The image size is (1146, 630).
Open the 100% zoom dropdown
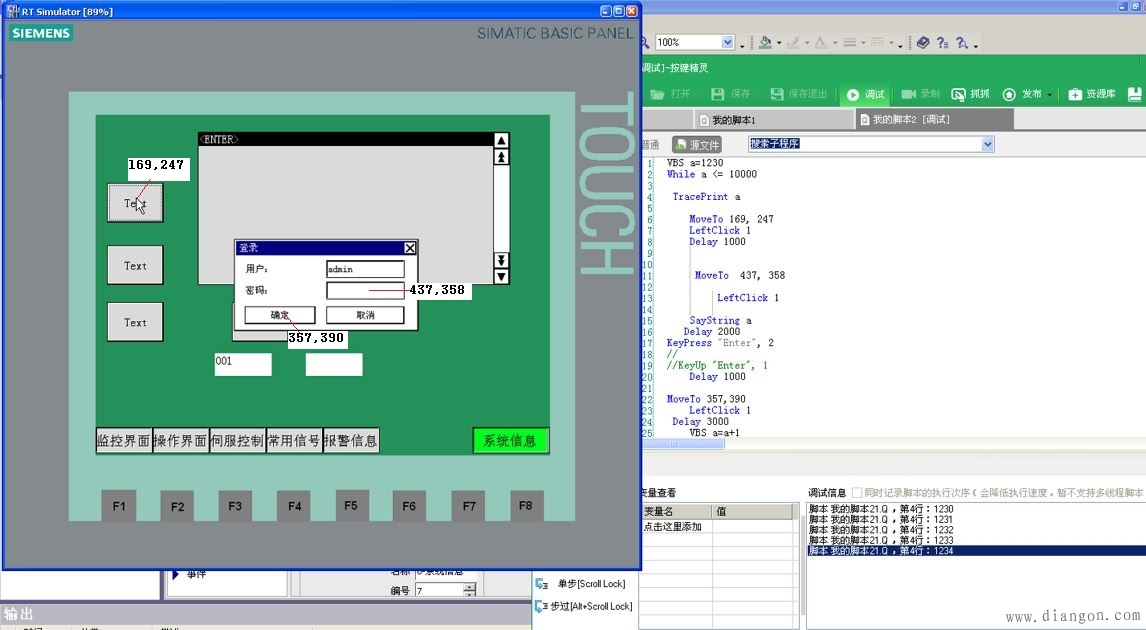(727, 42)
